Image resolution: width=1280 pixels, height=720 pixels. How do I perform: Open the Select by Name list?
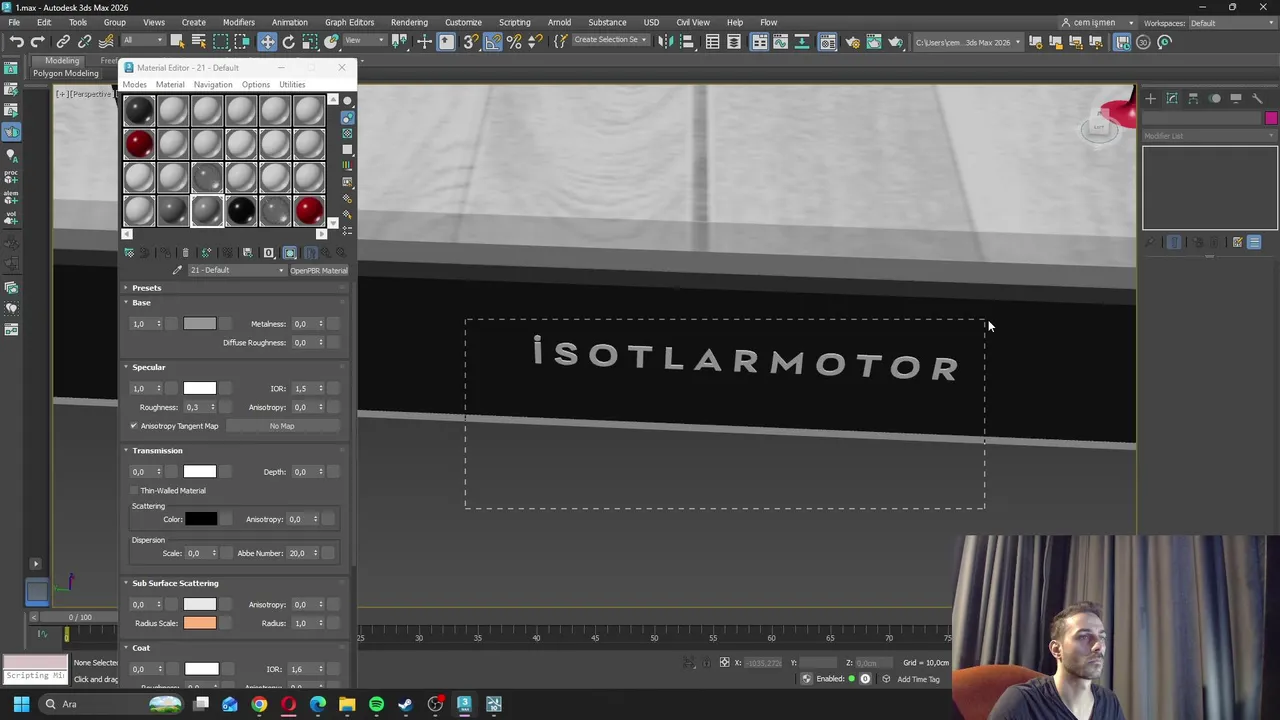tap(198, 42)
